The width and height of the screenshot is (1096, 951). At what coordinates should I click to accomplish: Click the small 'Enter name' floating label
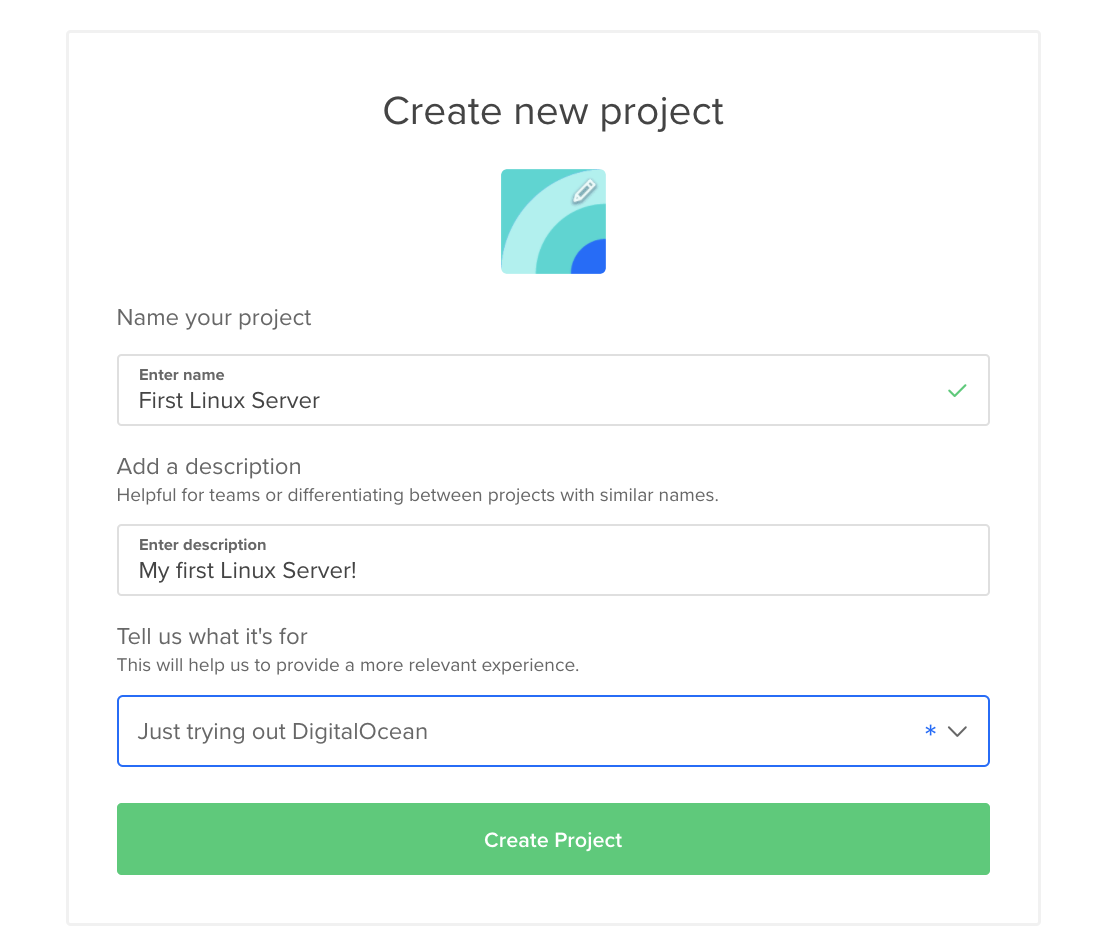coord(181,375)
